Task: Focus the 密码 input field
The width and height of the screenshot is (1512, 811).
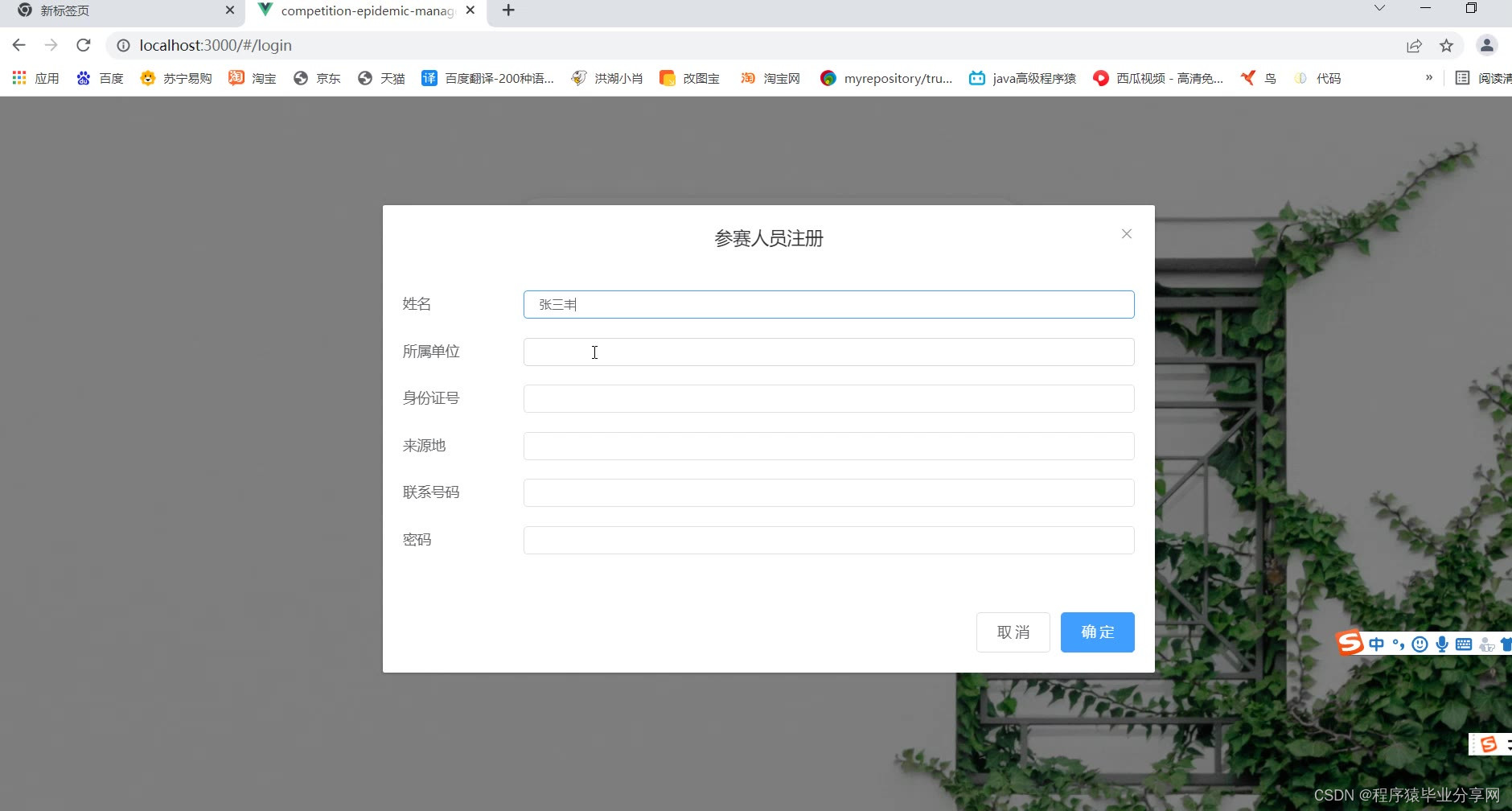Action: click(x=828, y=540)
